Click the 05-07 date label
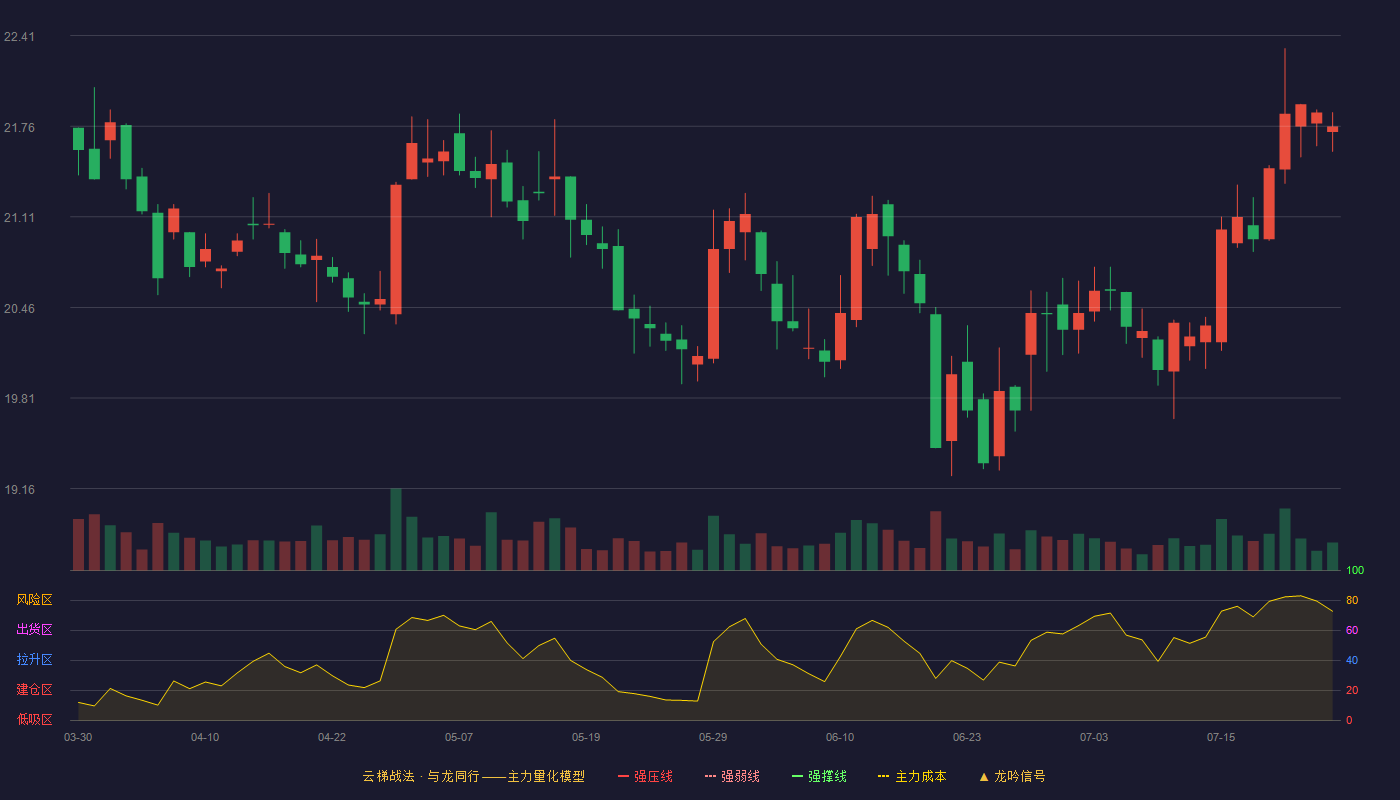Viewport: 1400px width, 800px height. (x=459, y=737)
